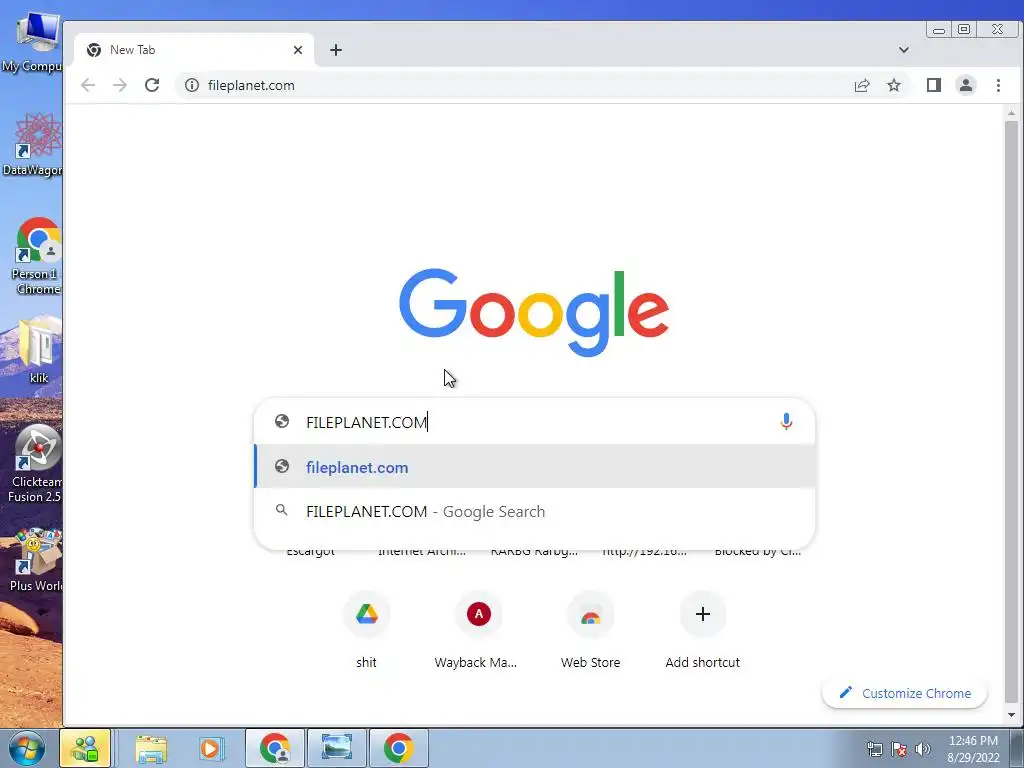Select the My Computer desktop icon

click(x=33, y=41)
